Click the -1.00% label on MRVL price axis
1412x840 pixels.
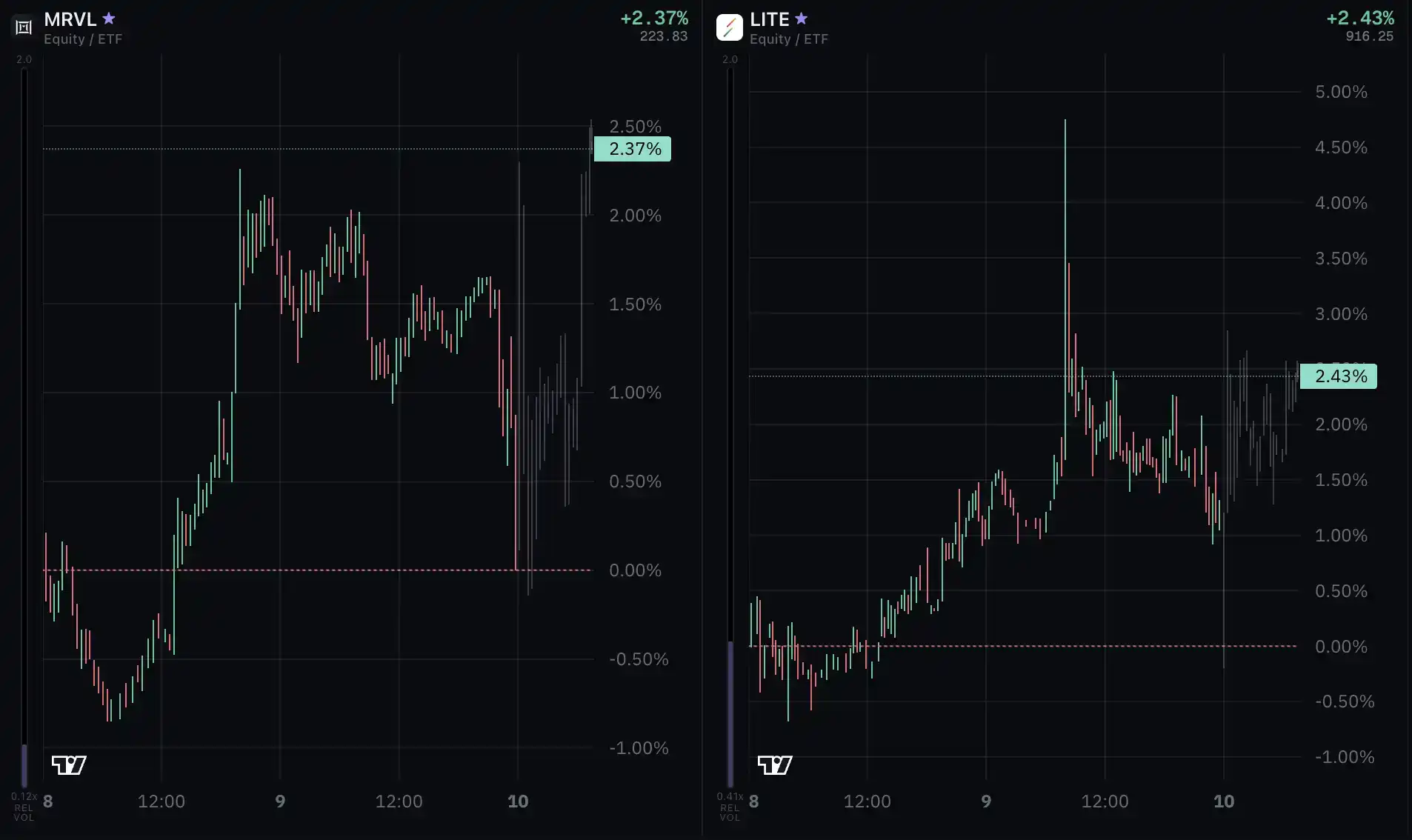pos(639,748)
